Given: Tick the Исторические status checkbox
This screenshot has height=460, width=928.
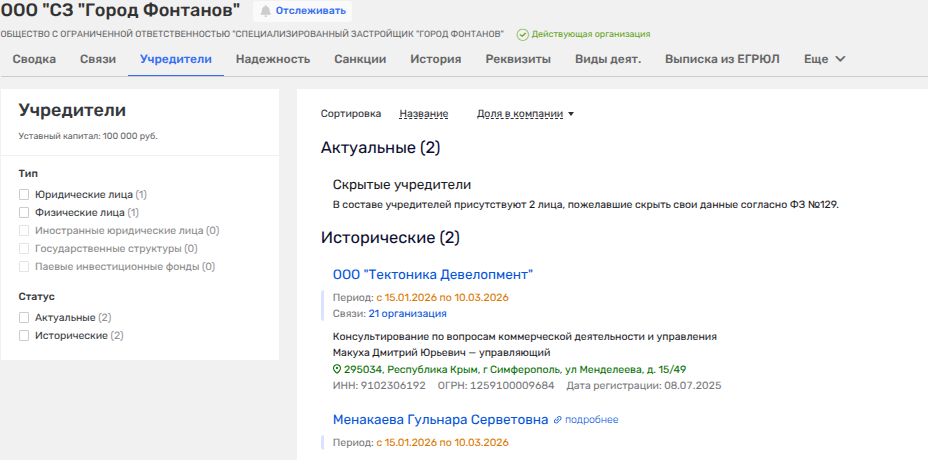Looking at the screenshot, I should pos(24,336).
